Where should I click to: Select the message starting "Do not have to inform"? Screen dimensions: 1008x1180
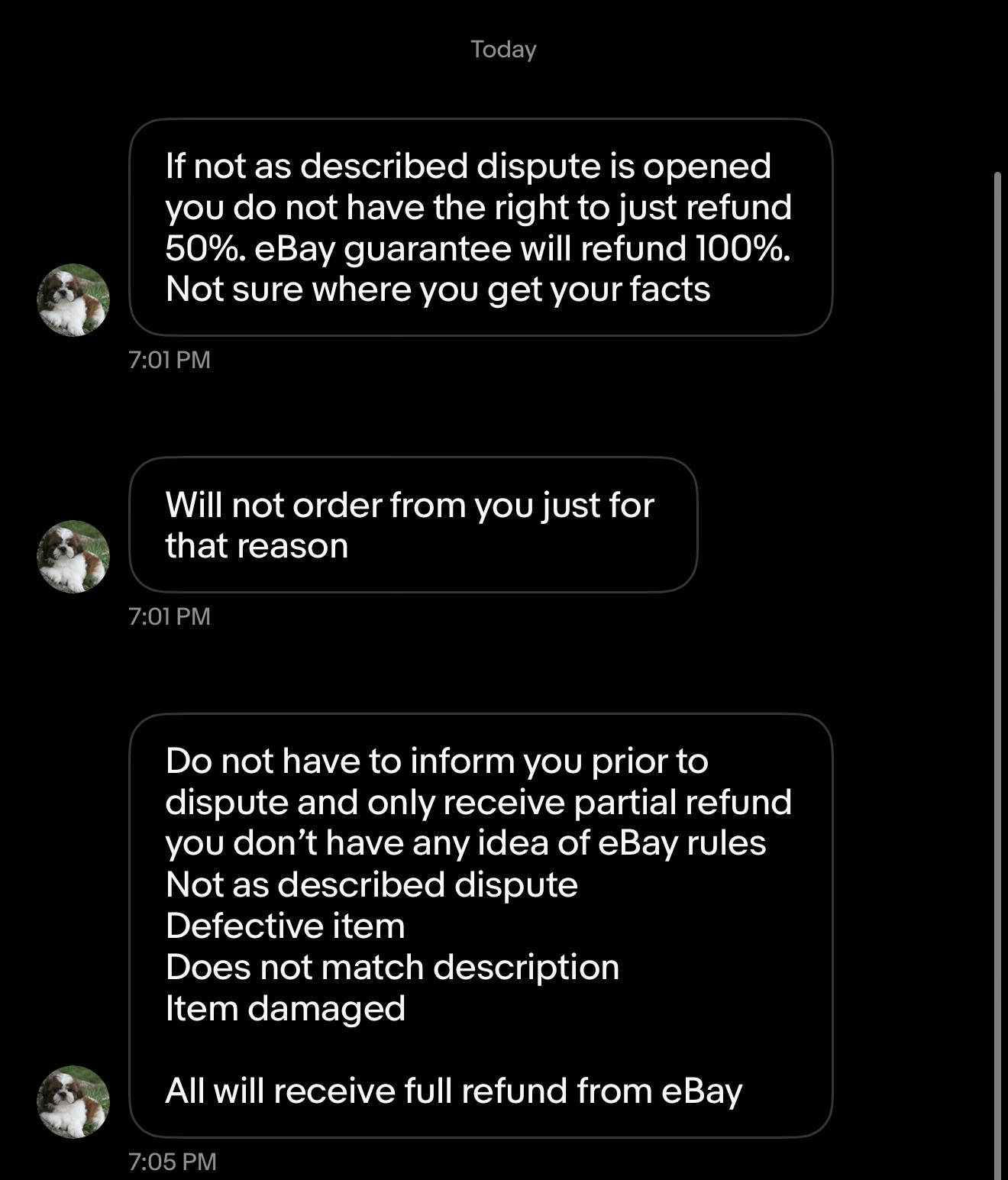pos(480,925)
